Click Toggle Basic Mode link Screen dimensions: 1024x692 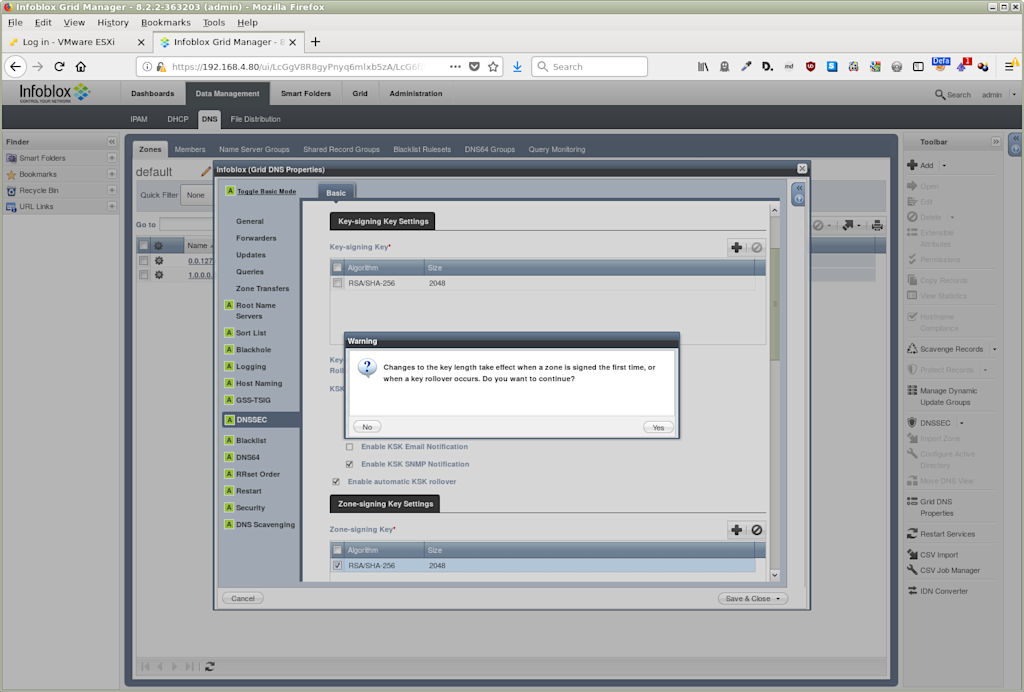[x=266, y=192]
